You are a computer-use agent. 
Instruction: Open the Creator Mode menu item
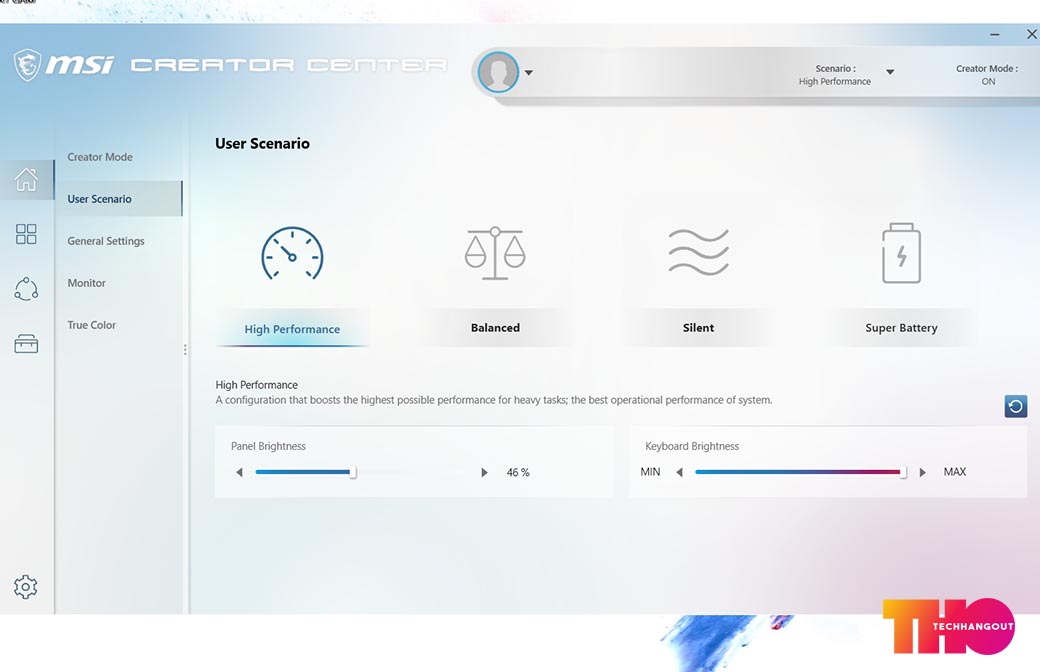99,157
